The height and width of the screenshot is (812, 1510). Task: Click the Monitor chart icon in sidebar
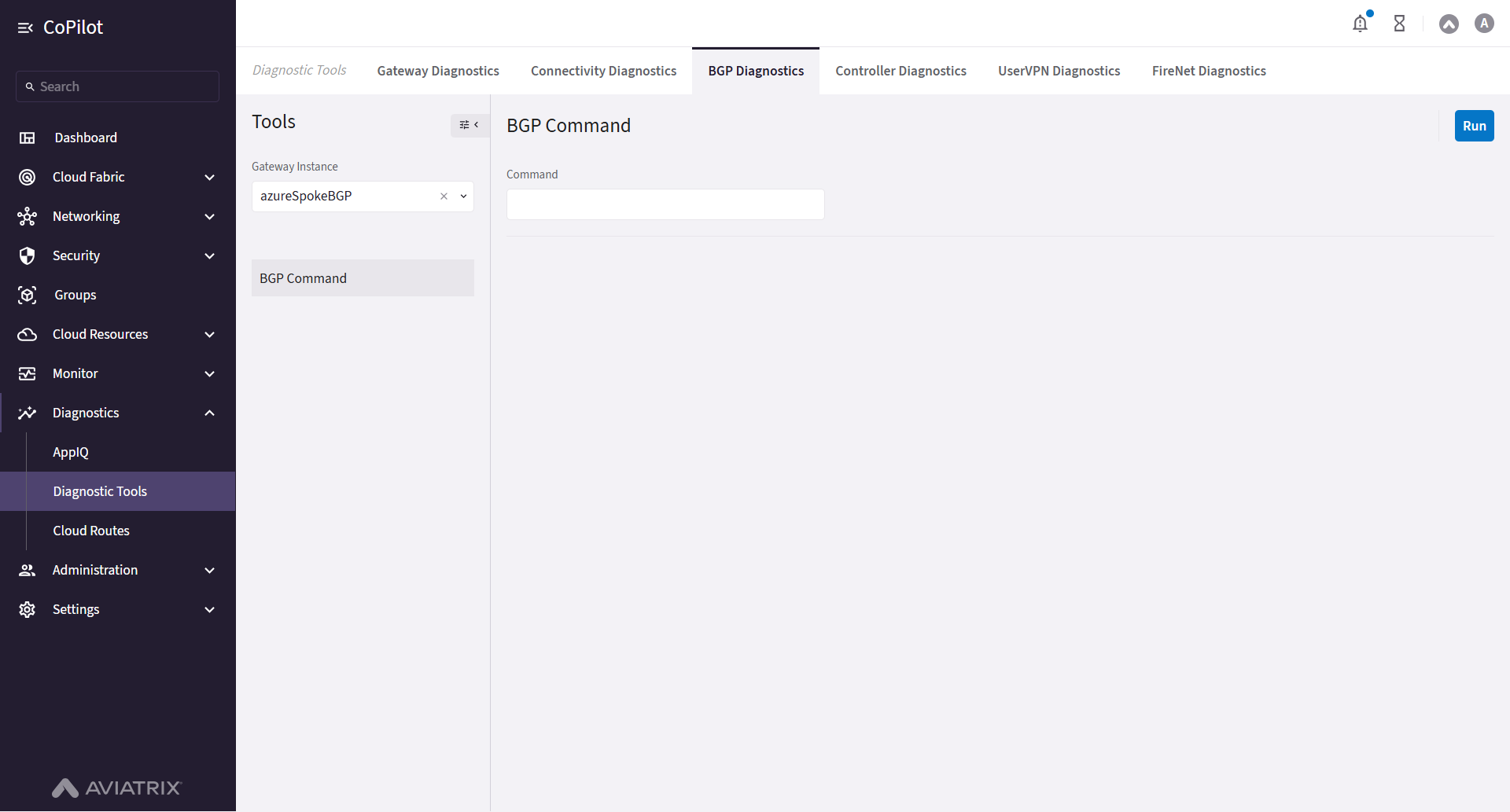click(28, 373)
